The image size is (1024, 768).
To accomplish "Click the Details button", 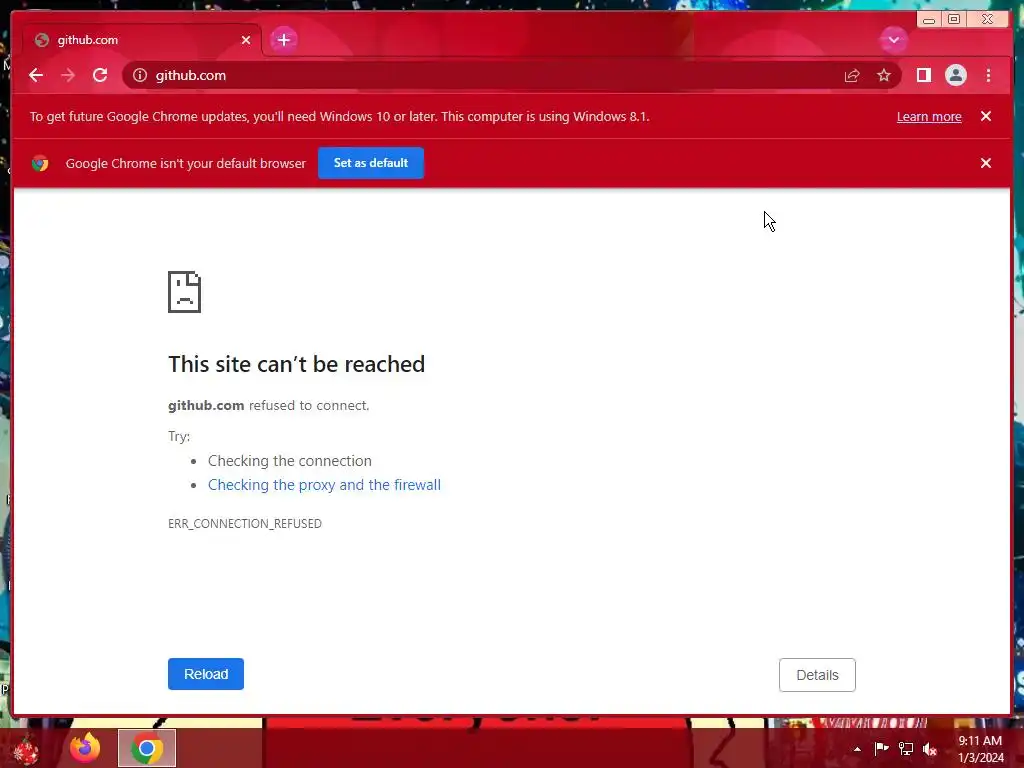I will pyautogui.click(x=817, y=675).
